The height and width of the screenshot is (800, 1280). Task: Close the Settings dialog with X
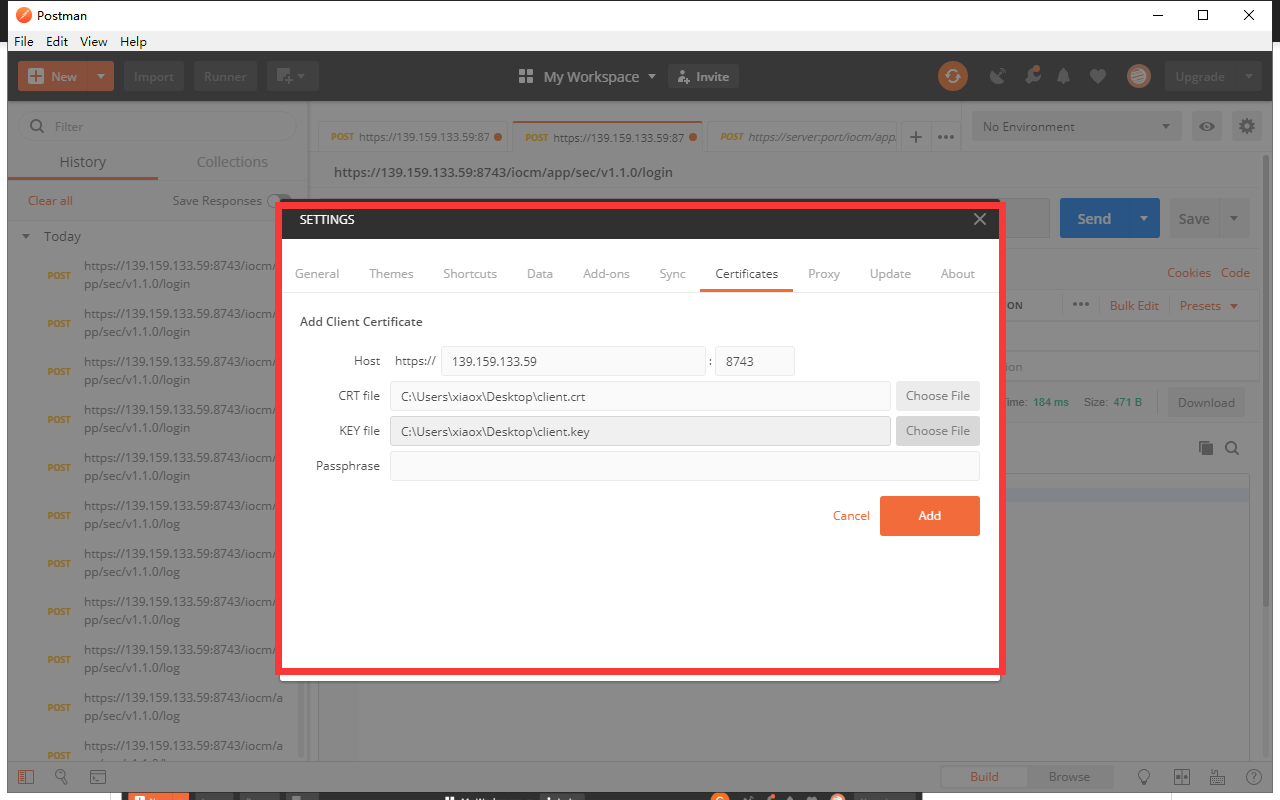tap(980, 220)
